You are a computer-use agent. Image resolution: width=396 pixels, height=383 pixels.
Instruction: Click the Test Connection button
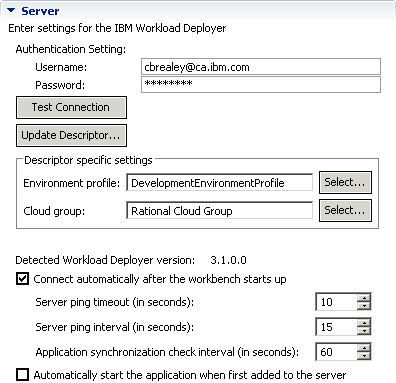pos(71,107)
